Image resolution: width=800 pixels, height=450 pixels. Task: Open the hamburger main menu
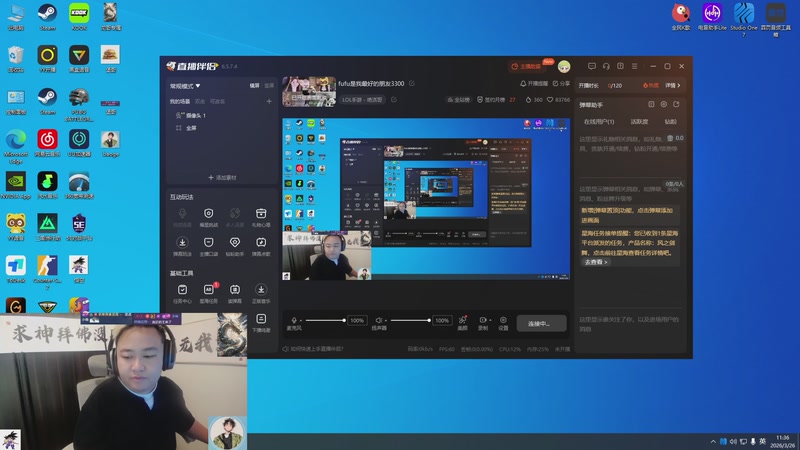(635, 66)
